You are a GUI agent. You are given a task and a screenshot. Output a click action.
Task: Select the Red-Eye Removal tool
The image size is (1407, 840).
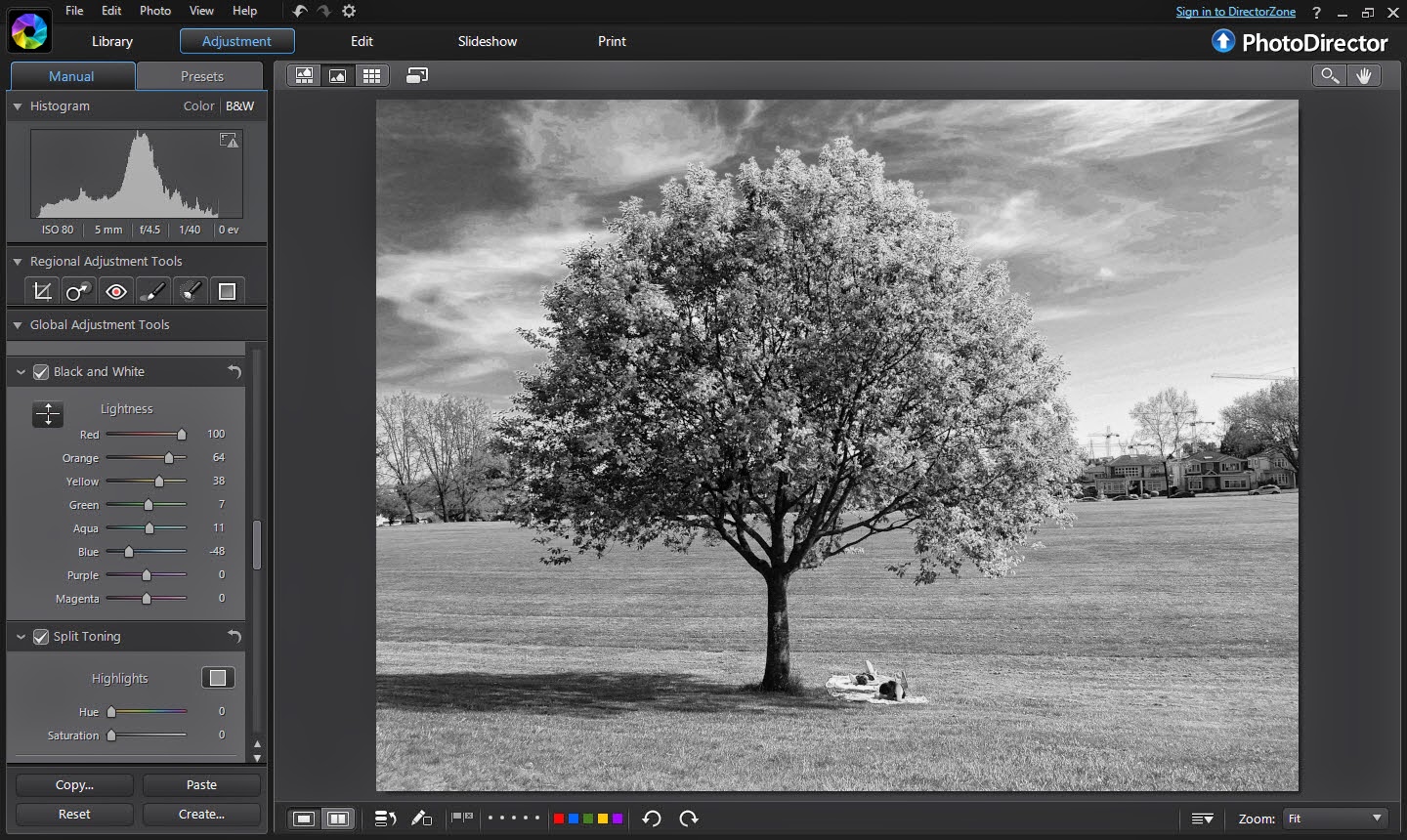[x=116, y=291]
